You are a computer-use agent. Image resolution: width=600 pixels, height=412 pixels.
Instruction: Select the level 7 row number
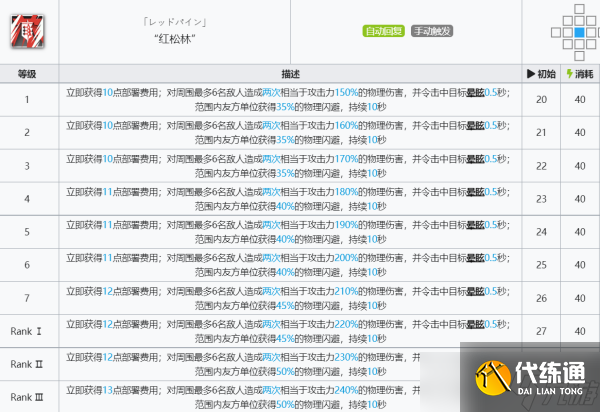[x=27, y=298]
